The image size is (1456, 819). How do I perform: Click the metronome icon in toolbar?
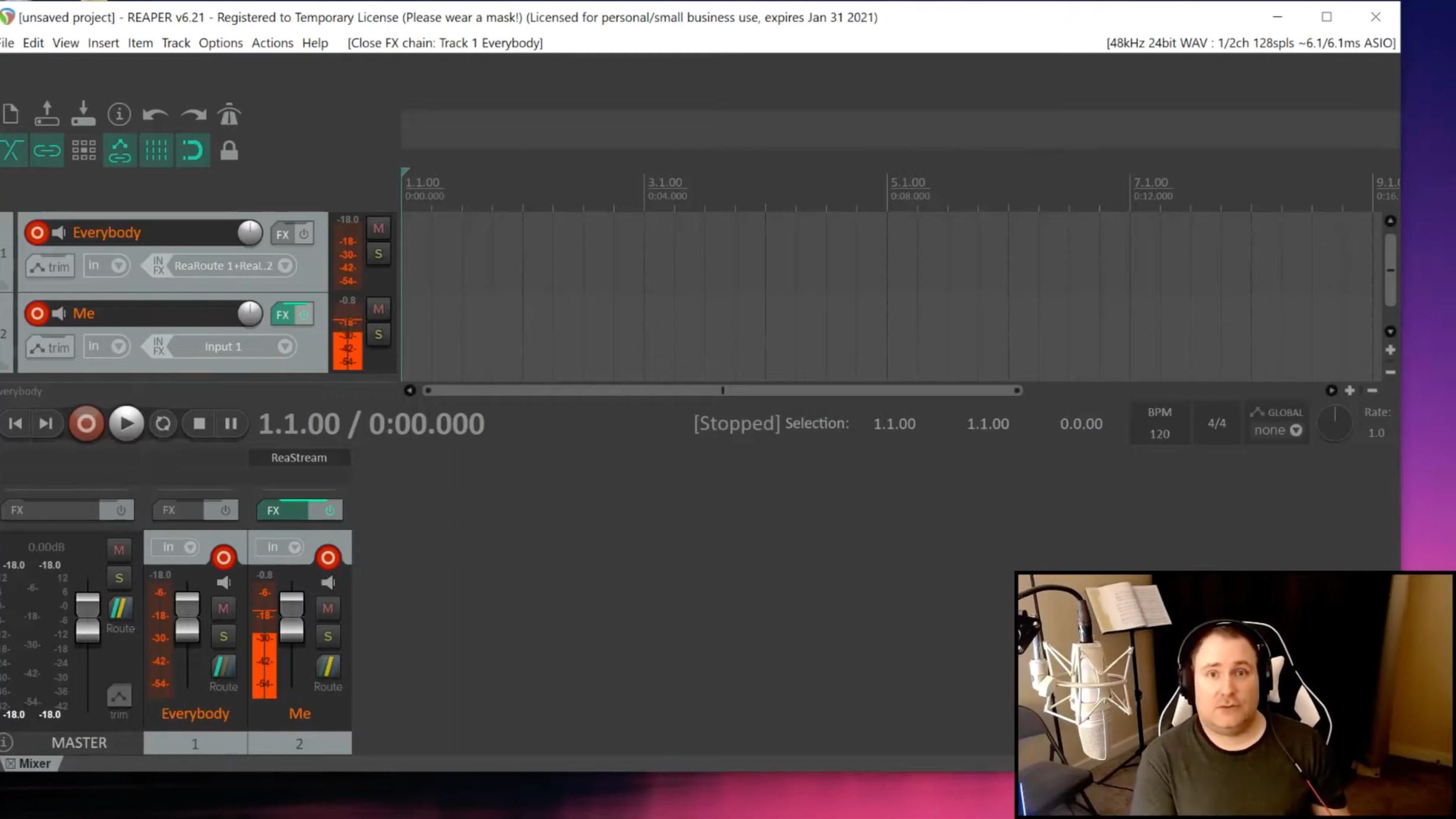pos(229,114)
